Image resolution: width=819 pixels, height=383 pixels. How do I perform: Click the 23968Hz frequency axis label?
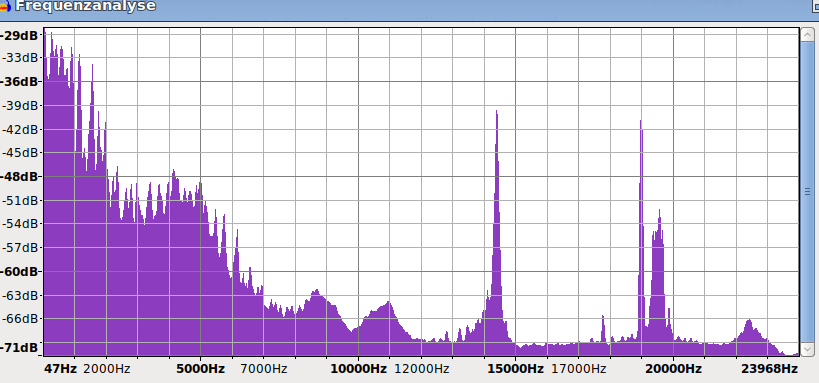point(770,369)
